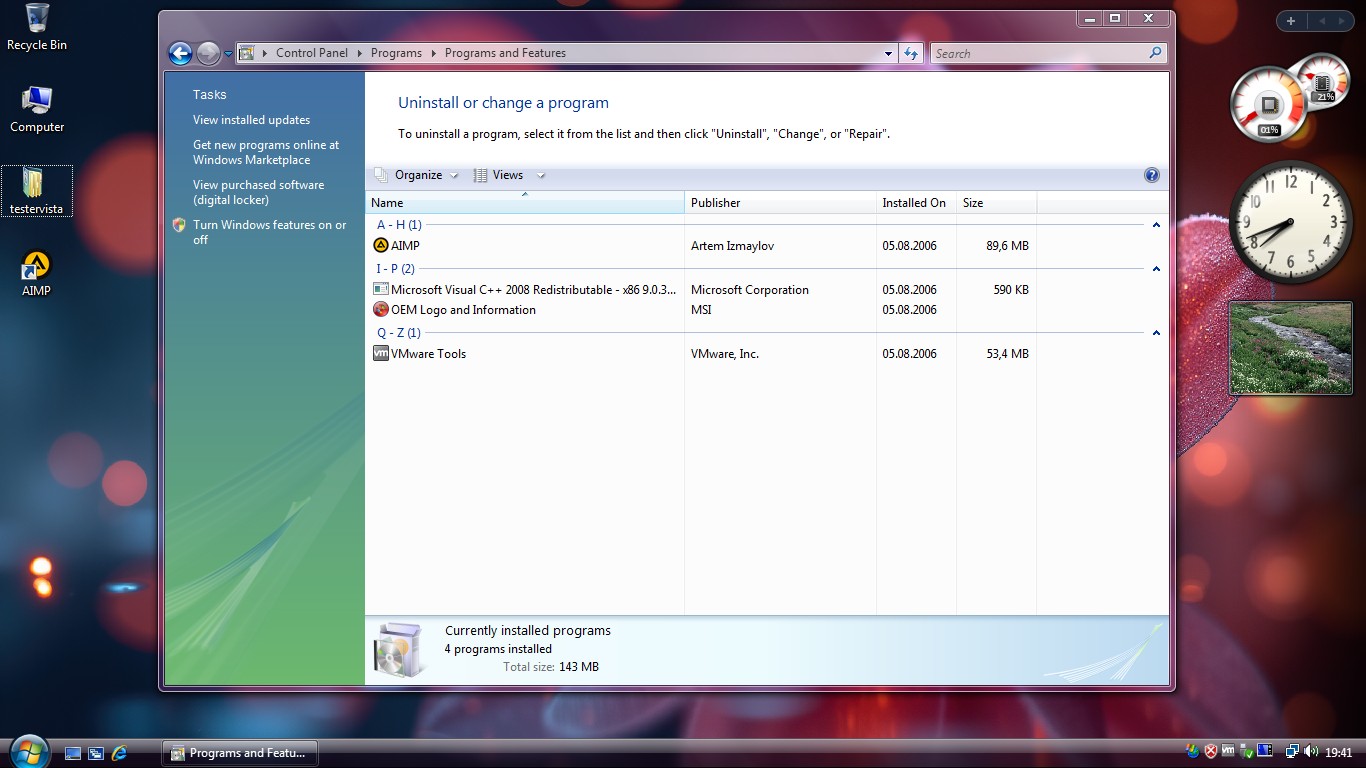Open the AIMP desktop shortcut
The image size is (1366, 768).
(36, 274)
